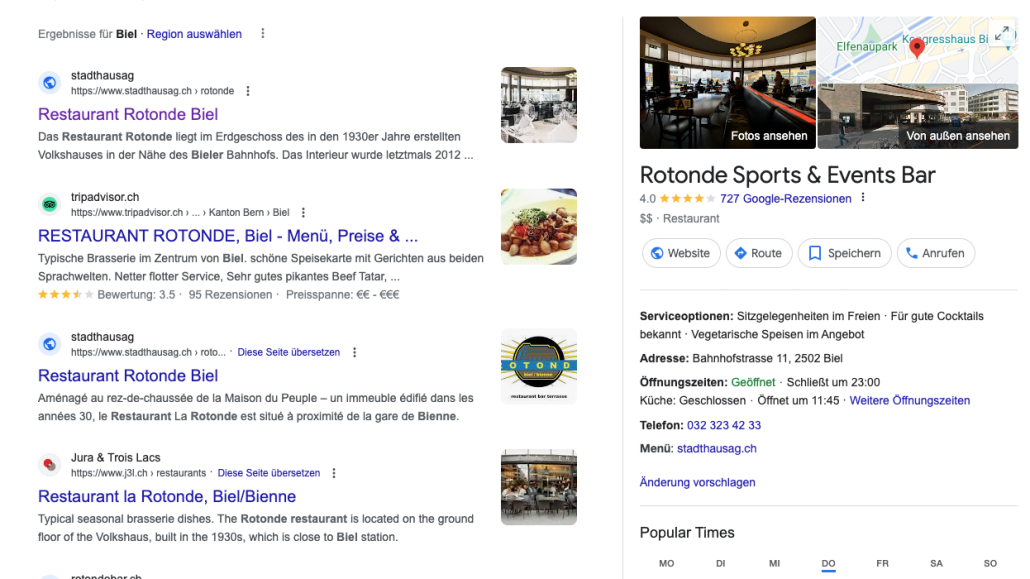Click terrace photo thumbnail of j3l result
The image size is (1030, 579).
click(x=539, y=487)
